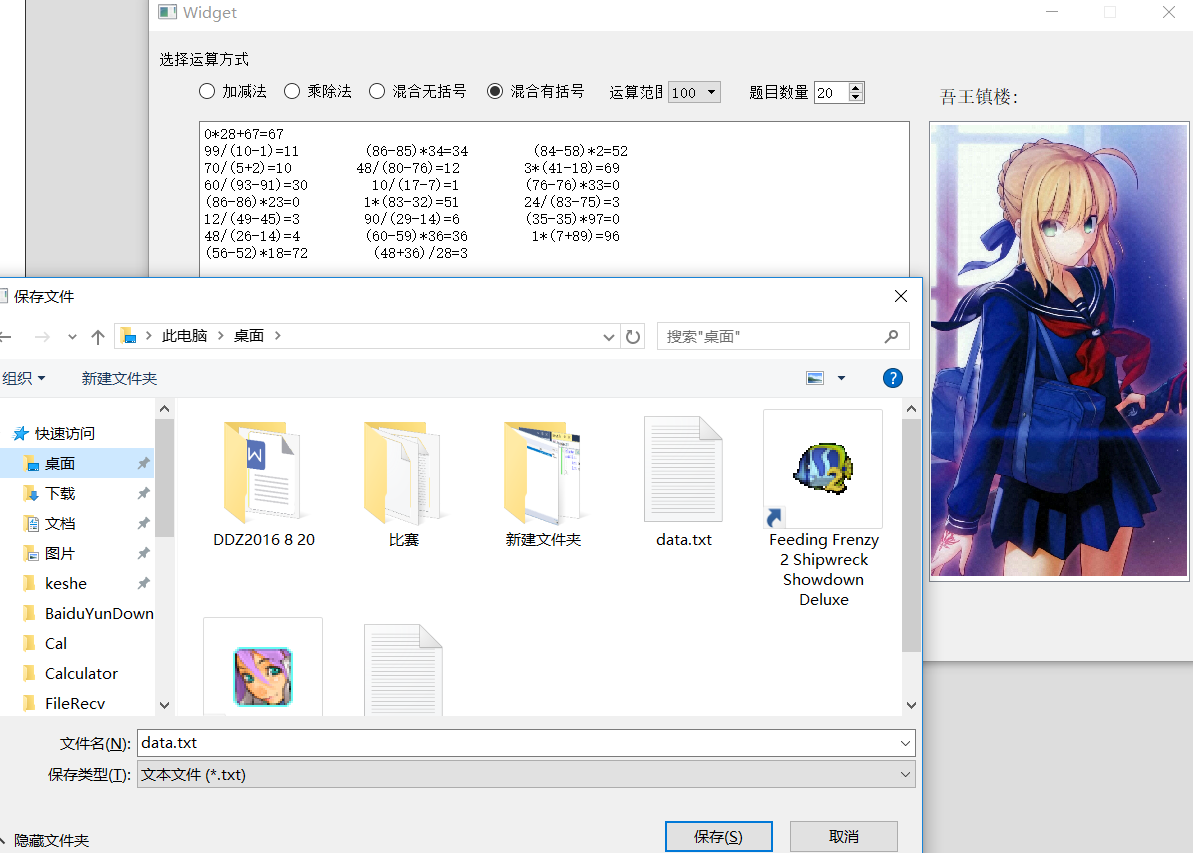The height and width of the screenshot is (853, 1193).
Task: Click the 题目数量 value field
Action: tap(832, 92)
